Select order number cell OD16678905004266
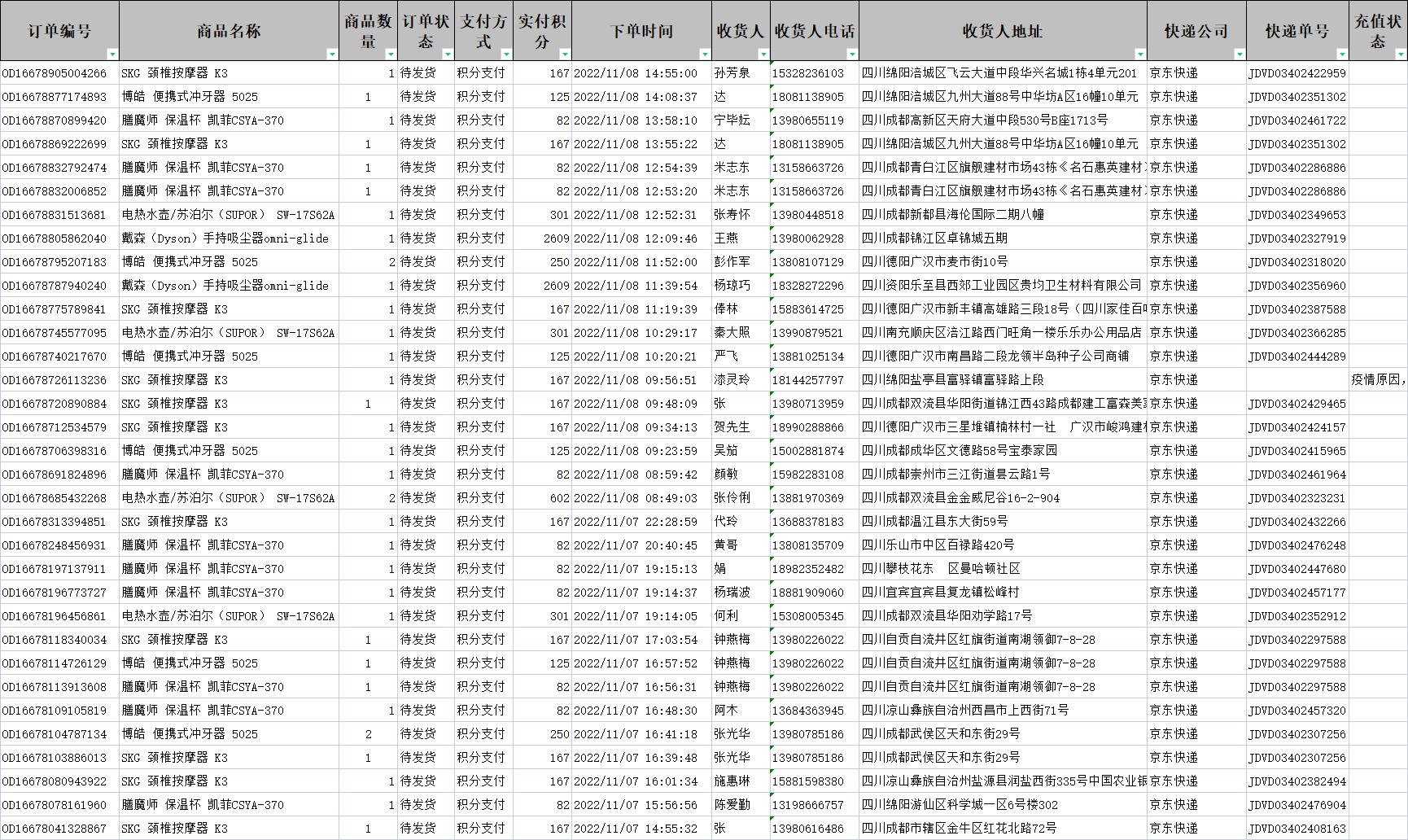This screenshot has width=1408, height=840. [x=59, y=73]
